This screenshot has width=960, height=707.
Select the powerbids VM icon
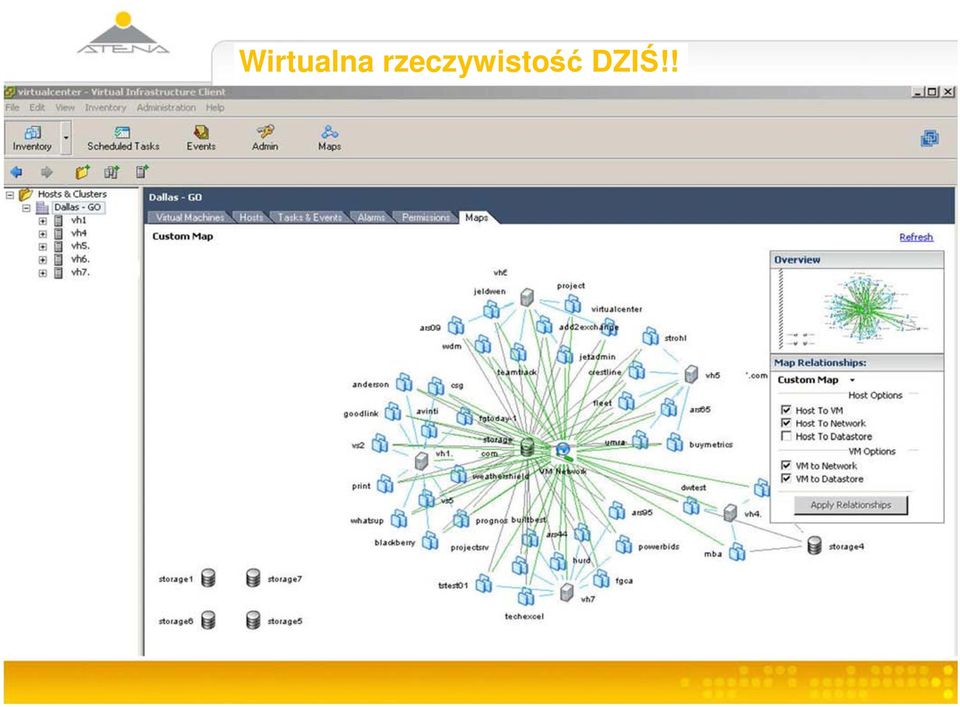pyautogui.click(x=624, y=545)
